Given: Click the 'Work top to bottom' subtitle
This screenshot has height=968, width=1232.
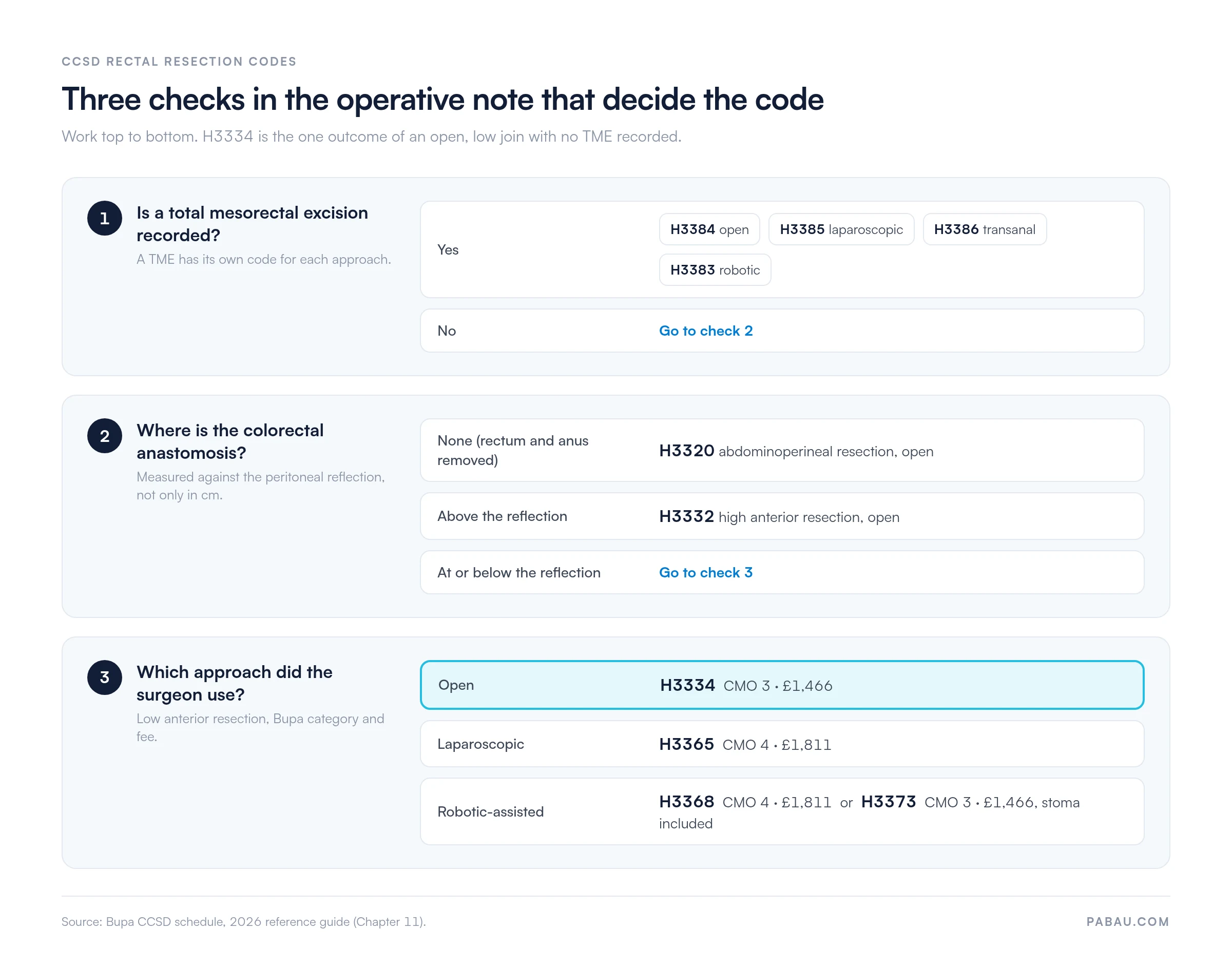Looking at the screenshot, I should [x=372, y=137].
